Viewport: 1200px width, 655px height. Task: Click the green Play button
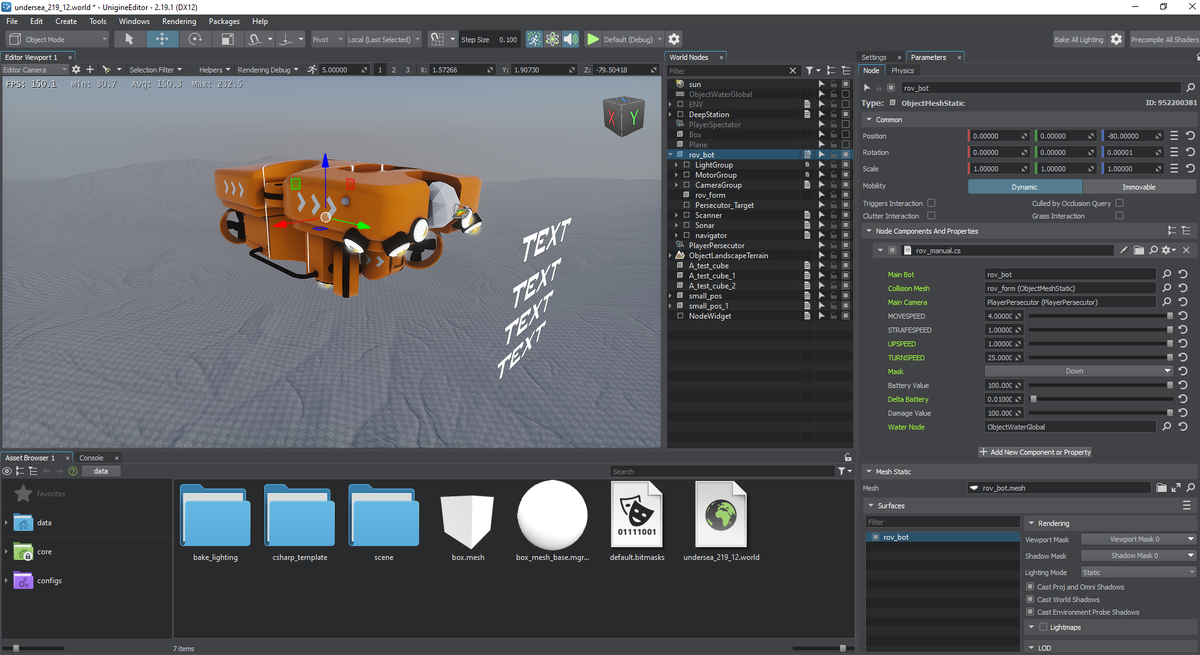(593, 39)
